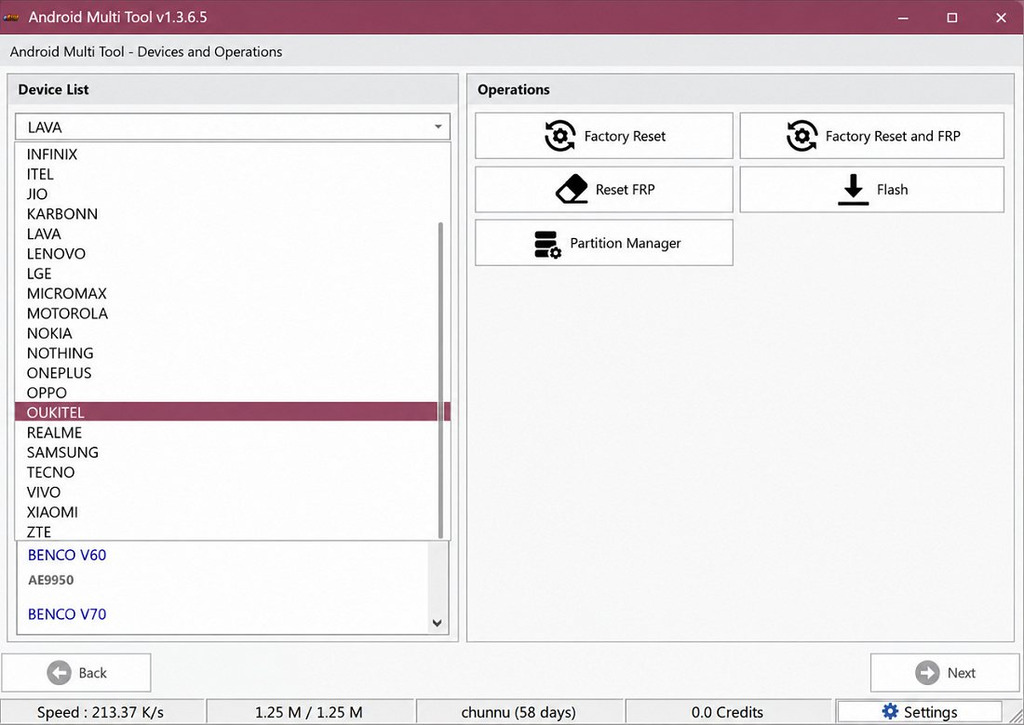Click the Back arrow icon
The image size is (1024, 725).
[59, 673]
